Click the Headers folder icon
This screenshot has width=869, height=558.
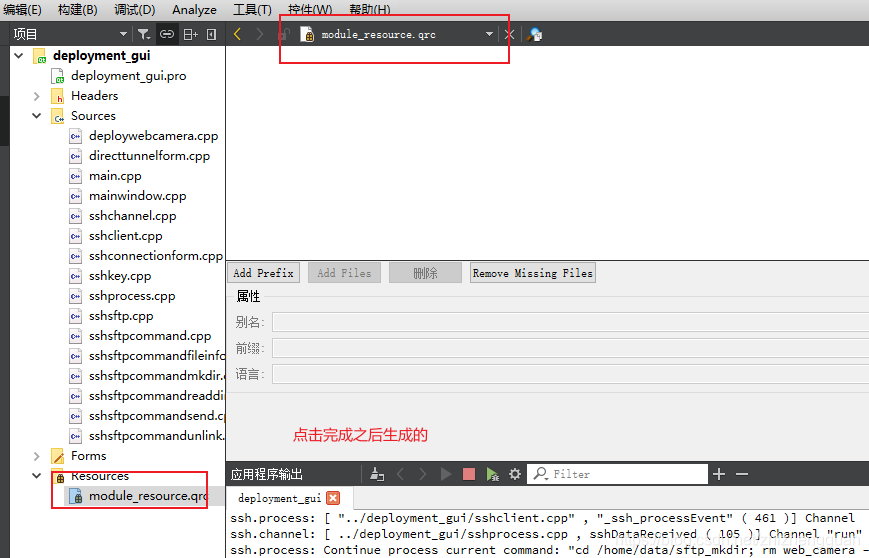58,96
